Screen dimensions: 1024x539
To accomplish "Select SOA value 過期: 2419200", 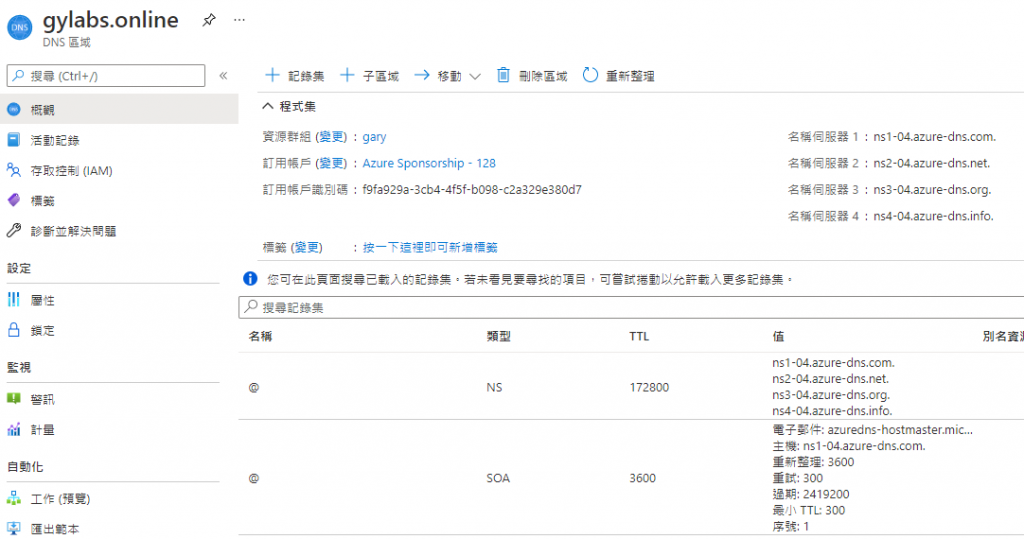I will point(811,495).
